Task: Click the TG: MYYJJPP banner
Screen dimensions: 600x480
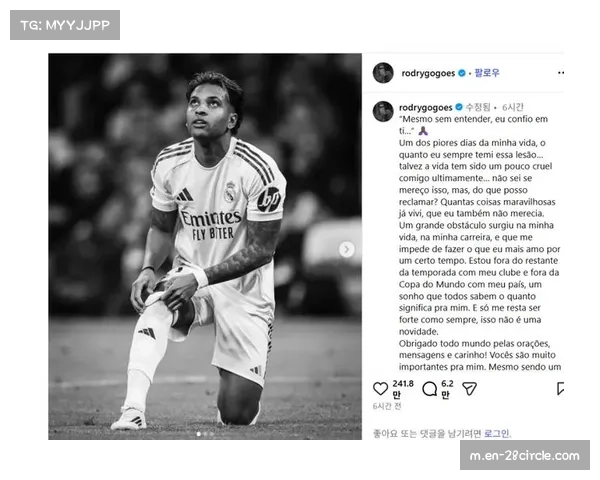Action: 65,25
